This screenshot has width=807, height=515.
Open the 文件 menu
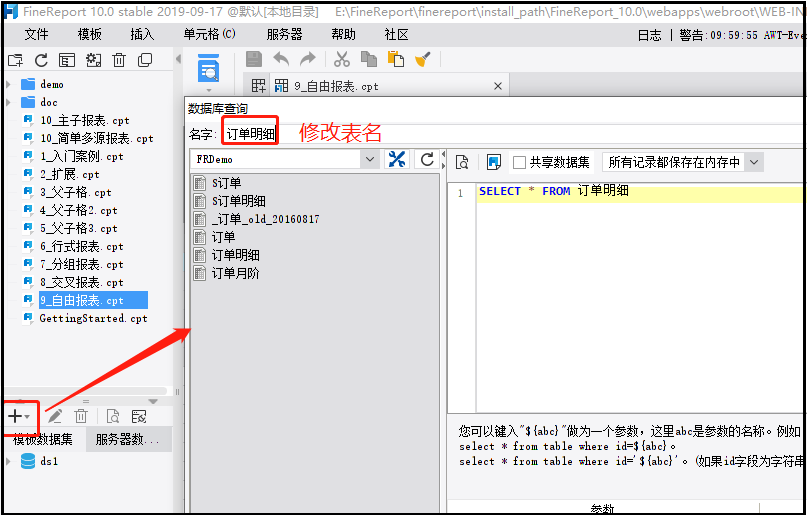[37, 34]
